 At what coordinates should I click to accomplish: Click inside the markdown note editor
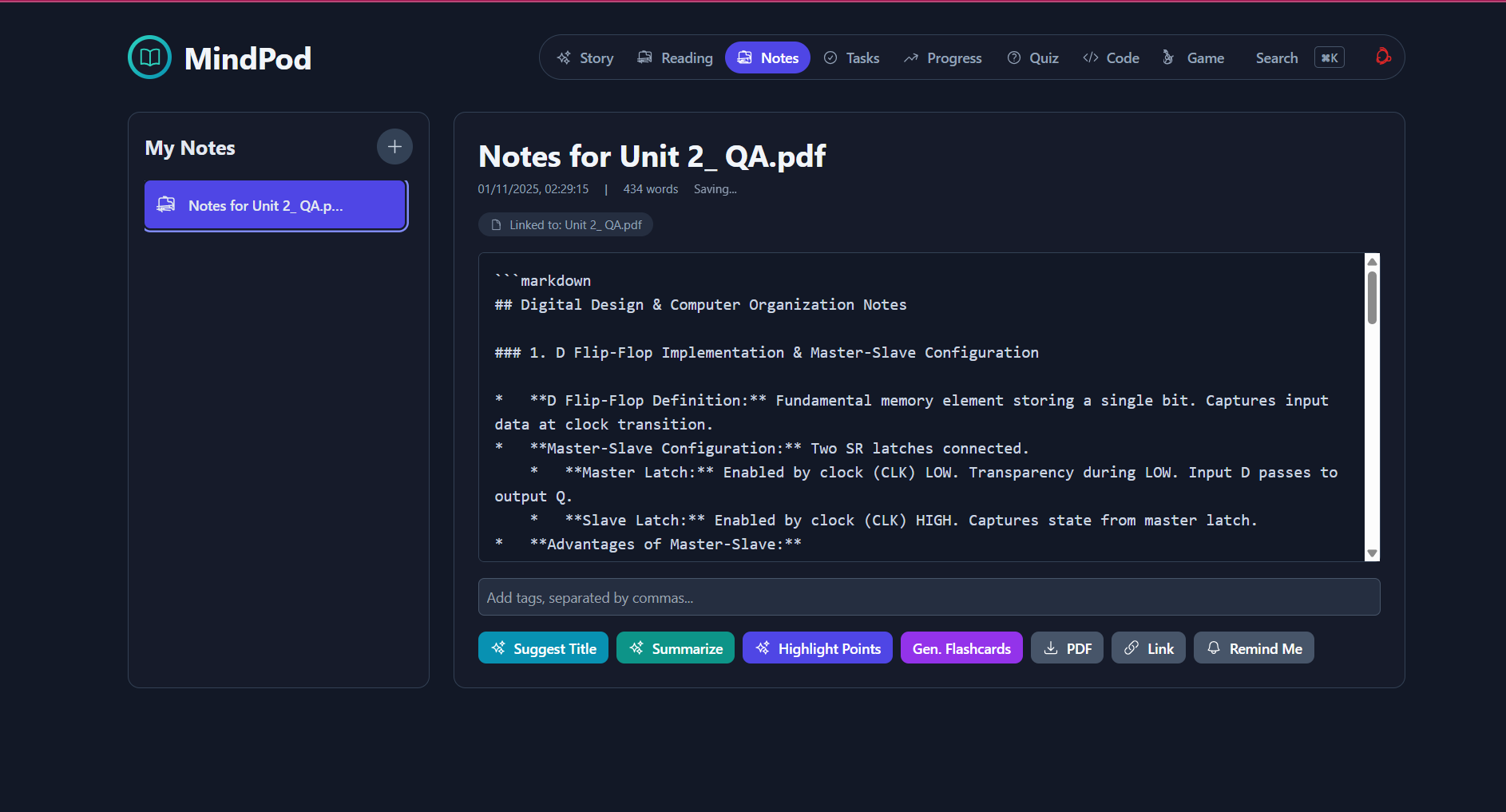pos(921,407)
